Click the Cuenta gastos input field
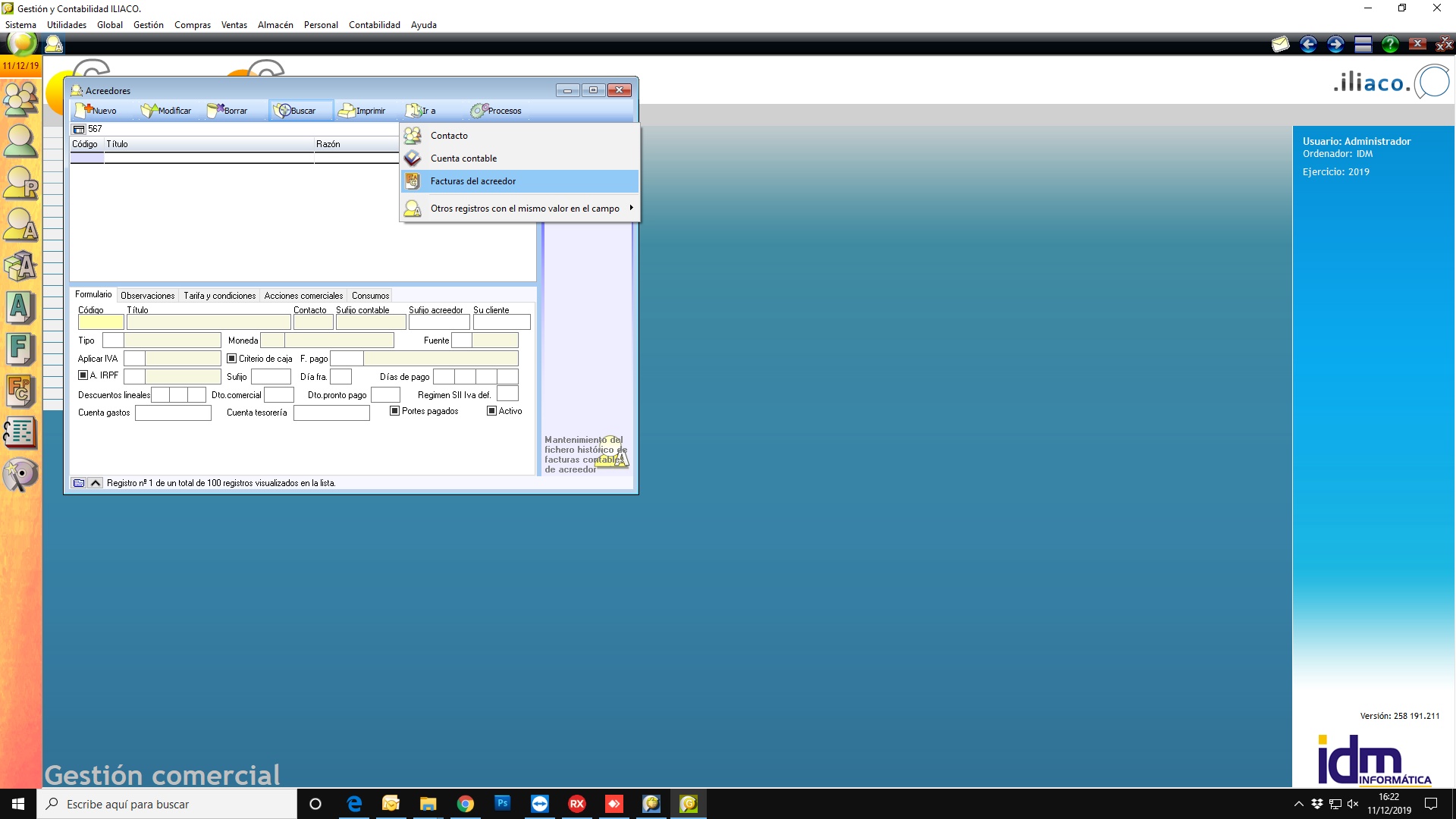Screen dimensions: 1456x819 click(173, 413)
